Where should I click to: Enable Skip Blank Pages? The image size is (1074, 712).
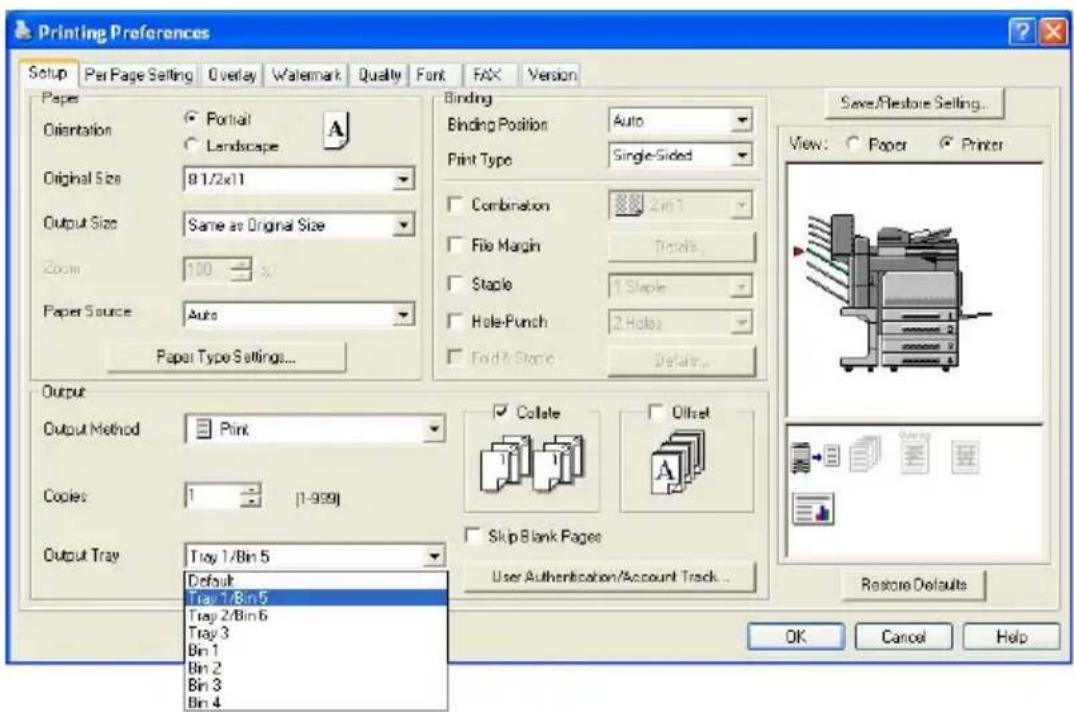(473, 535)
